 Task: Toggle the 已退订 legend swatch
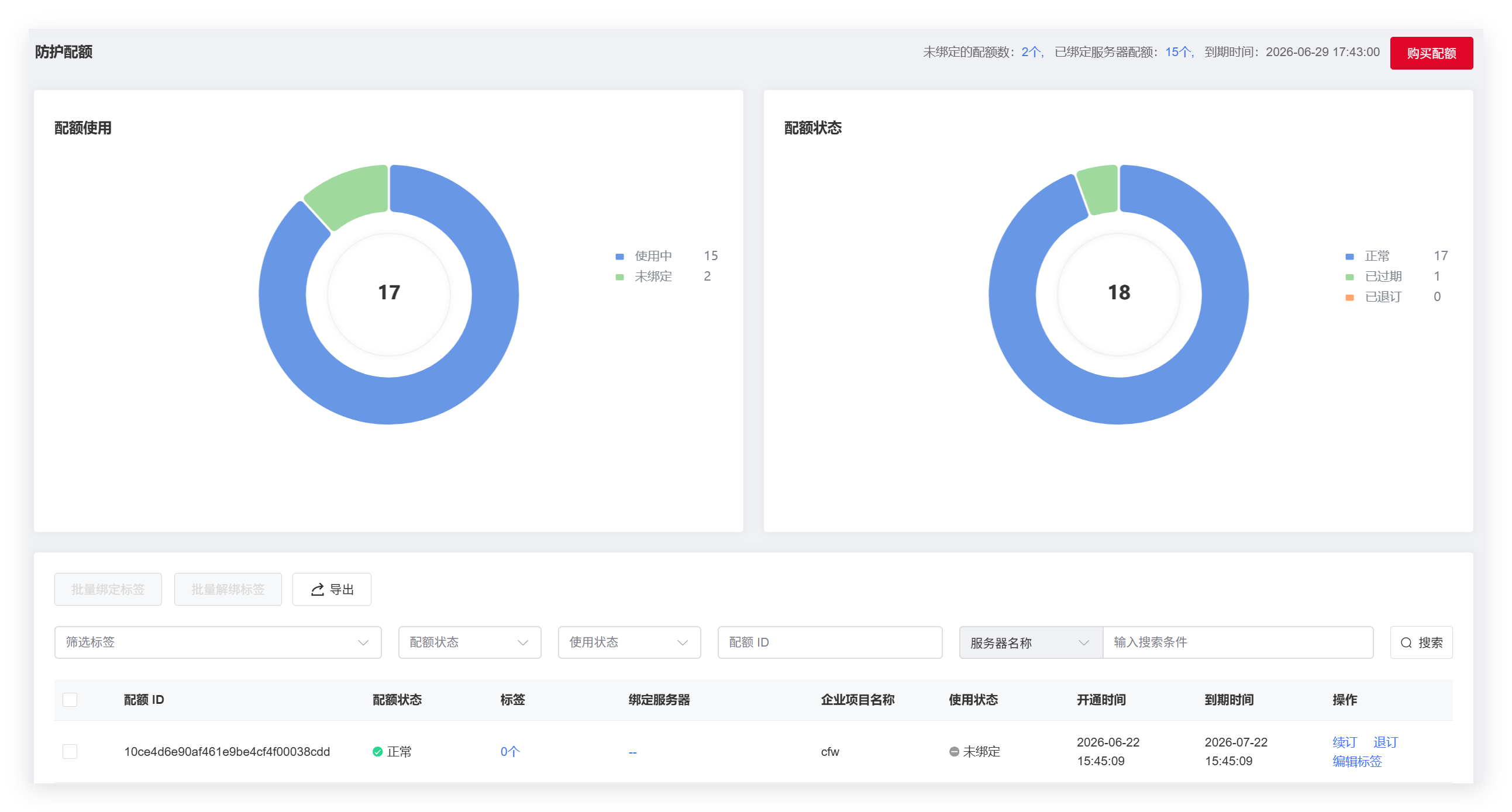pos(1349,298)
